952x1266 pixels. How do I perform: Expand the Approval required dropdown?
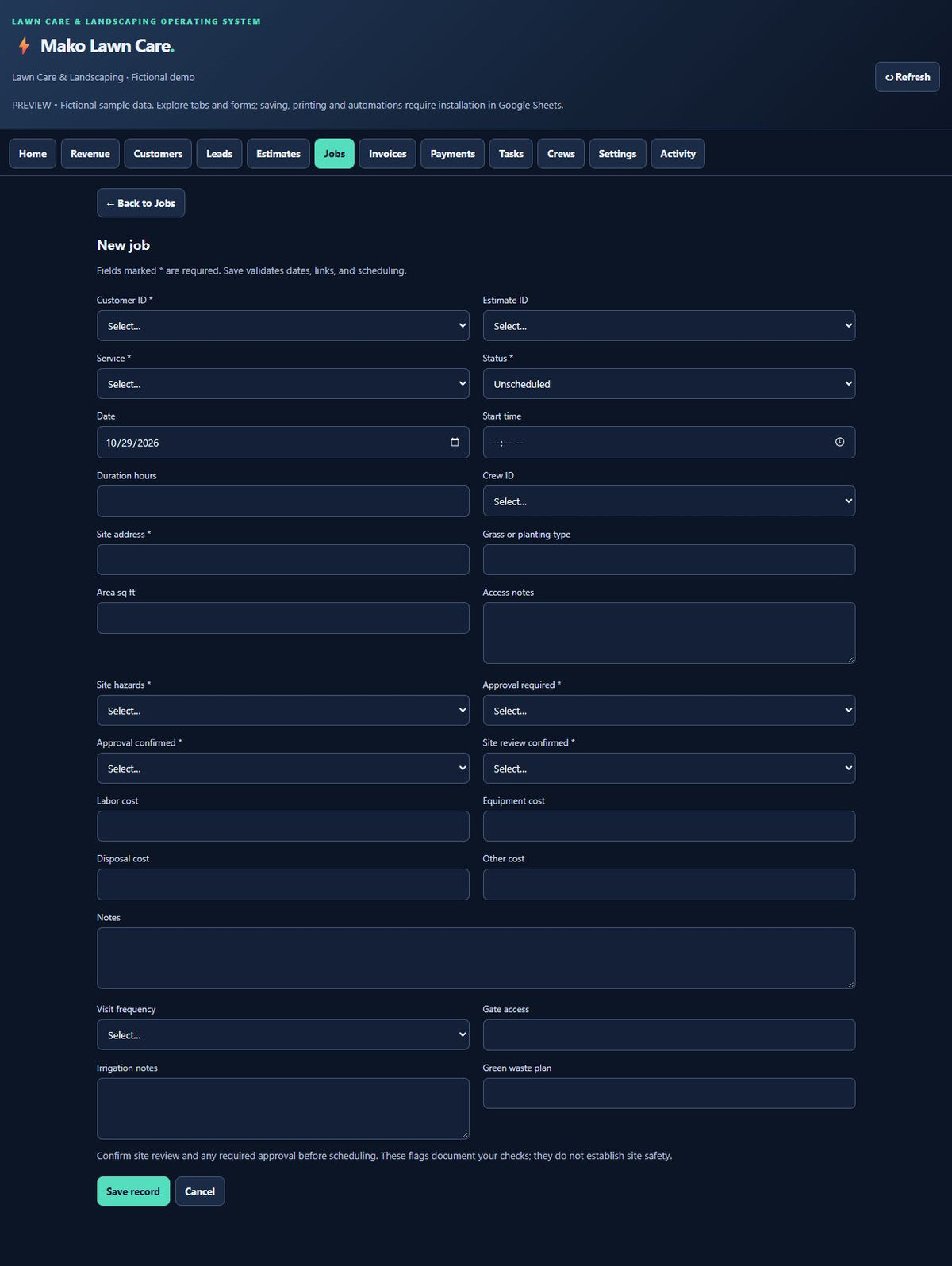pos(669,711)
